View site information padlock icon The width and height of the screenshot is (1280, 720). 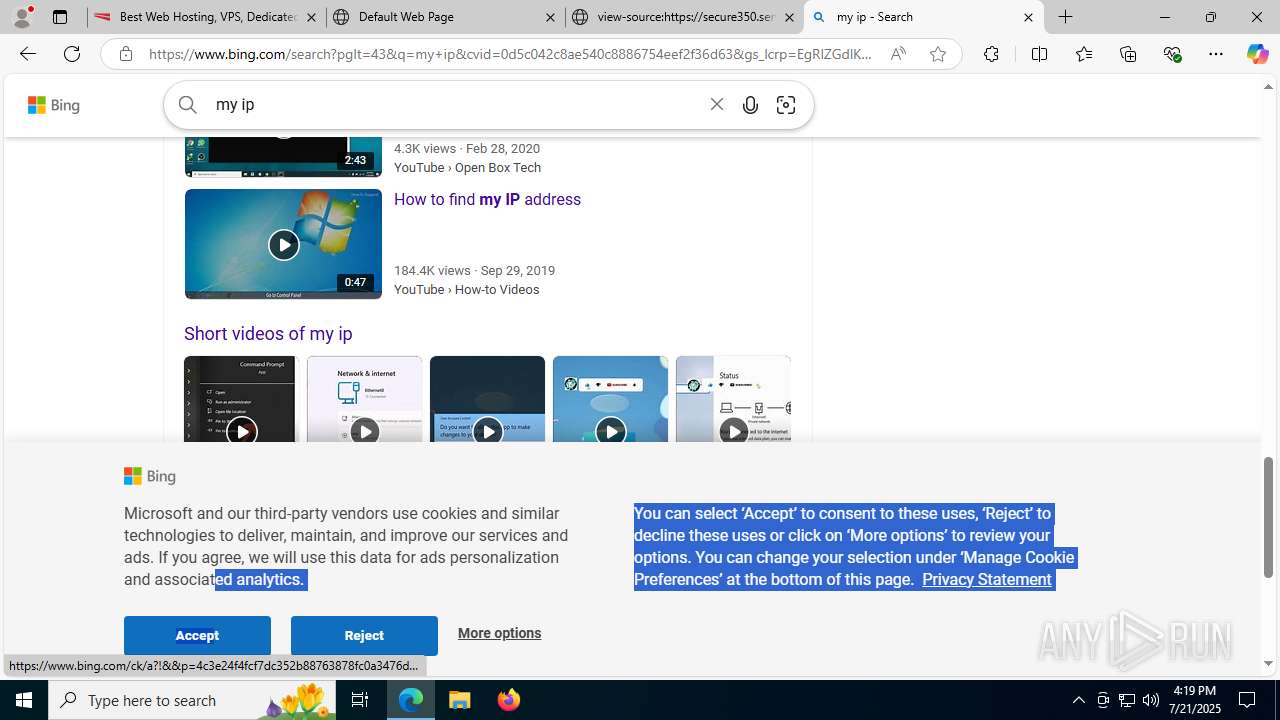point(125,54)
